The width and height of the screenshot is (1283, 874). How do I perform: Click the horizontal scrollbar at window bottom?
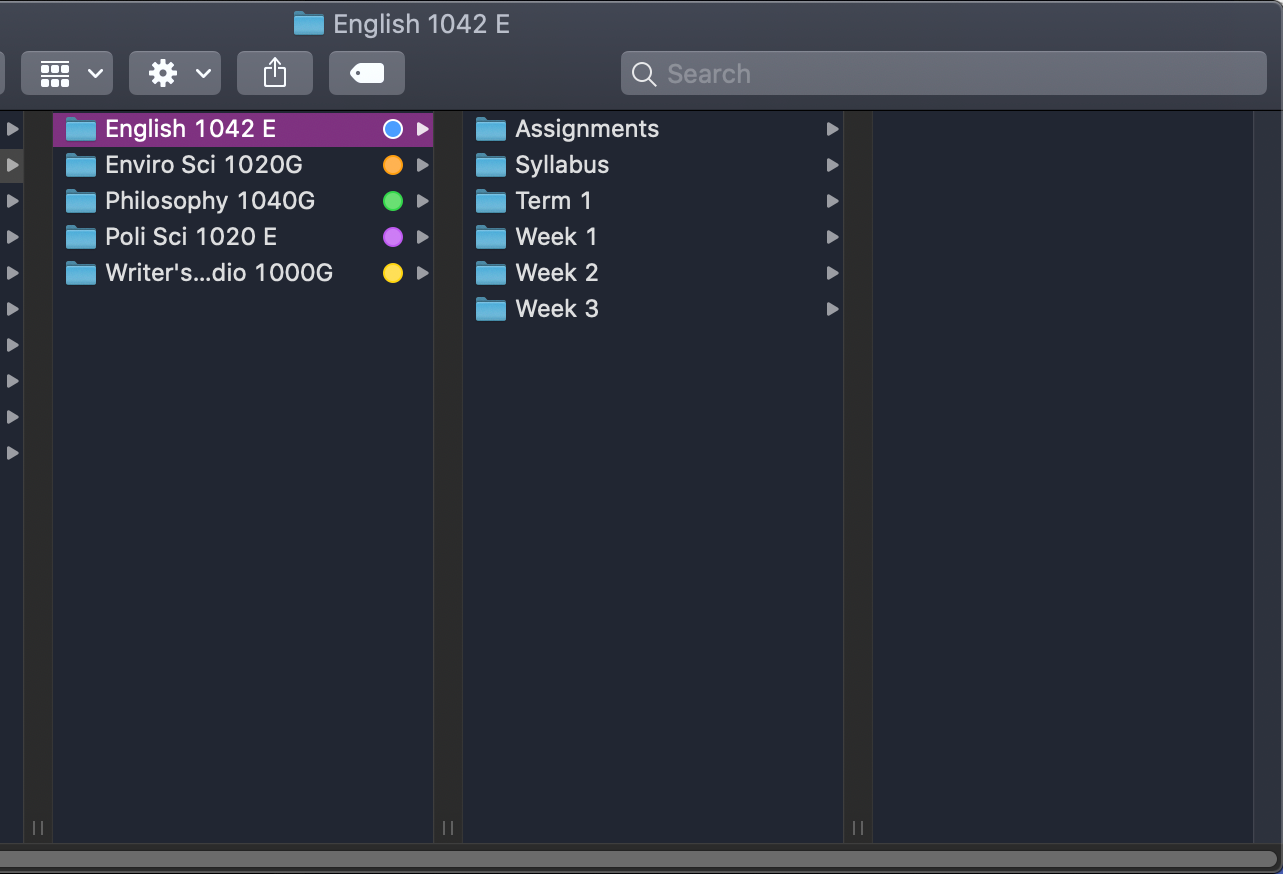(x=638, y=858)
